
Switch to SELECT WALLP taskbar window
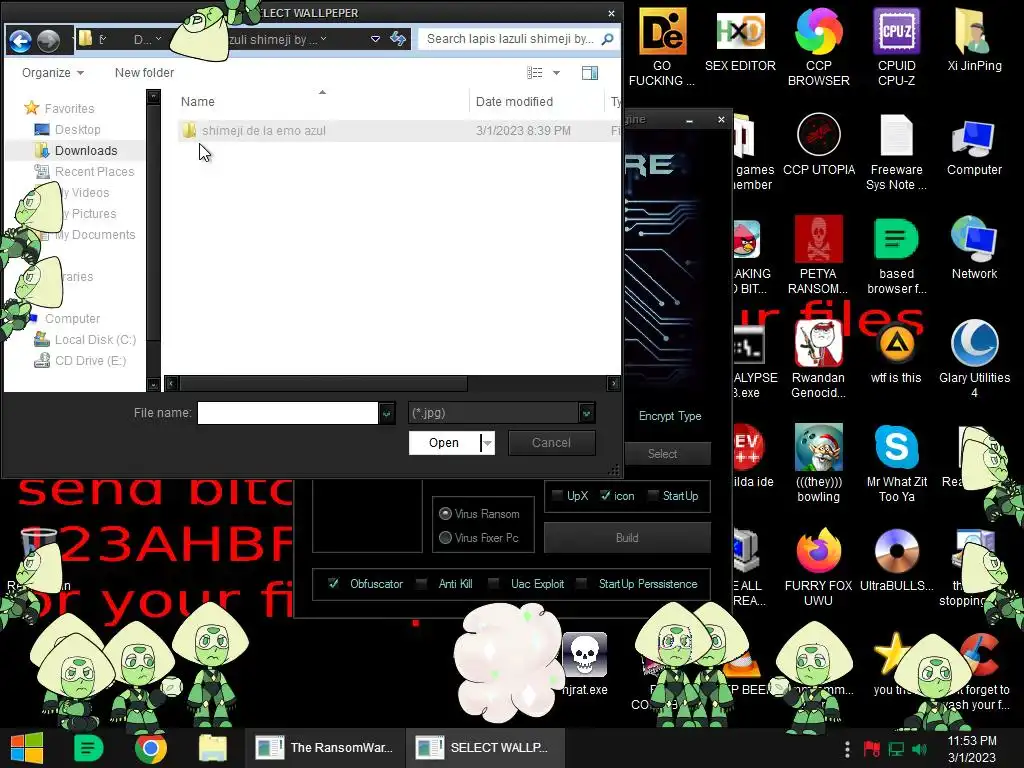pyautogui.click(x=485, y=748)
